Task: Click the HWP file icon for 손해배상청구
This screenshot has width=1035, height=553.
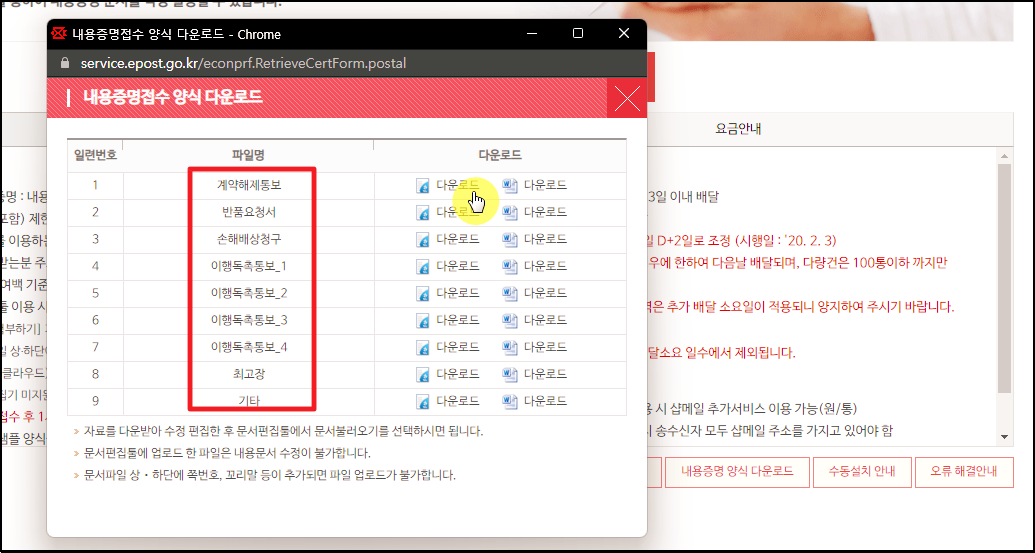Action: click(x=423, y=240)
